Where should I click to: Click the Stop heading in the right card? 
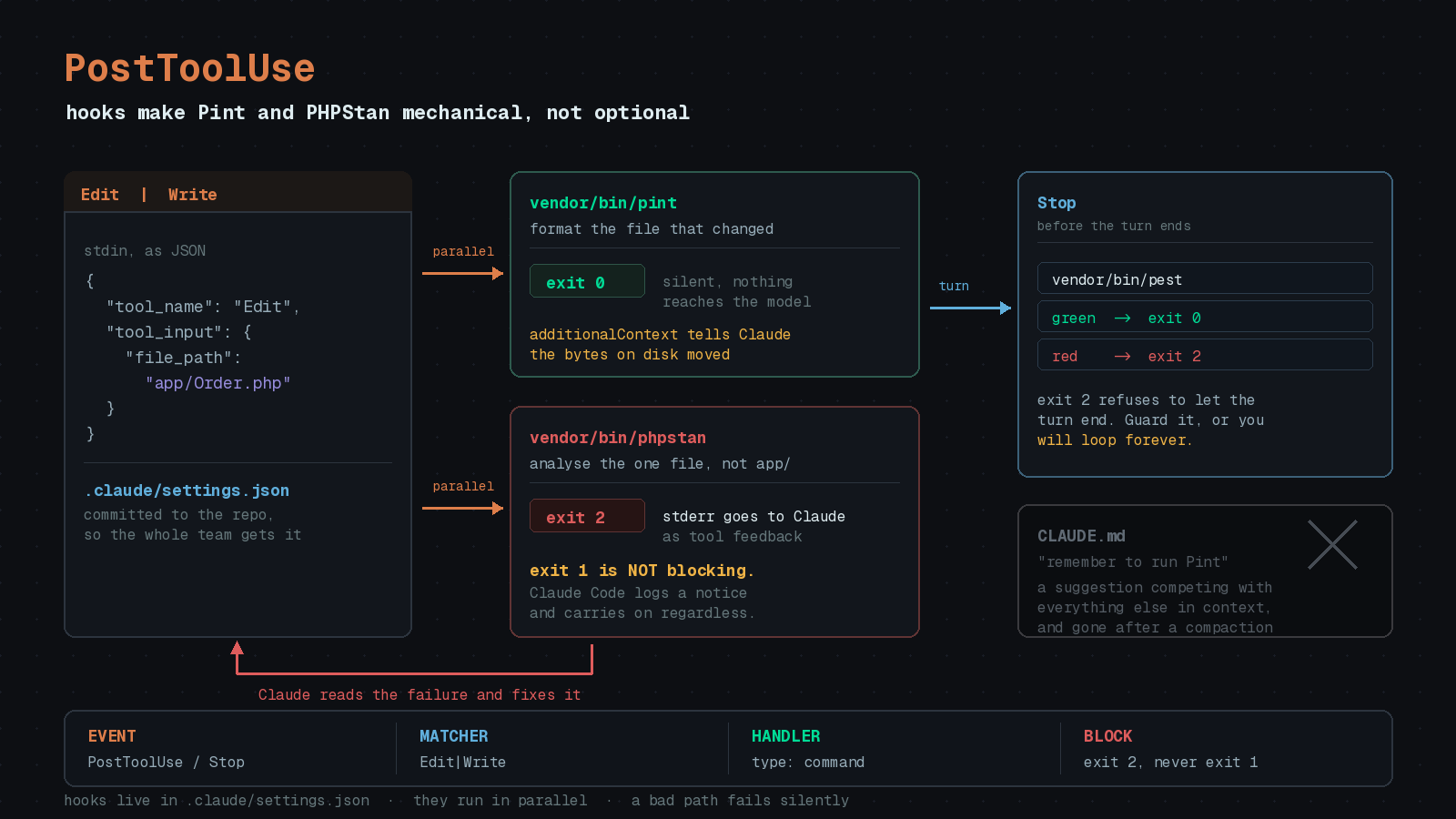[1057, 204]
